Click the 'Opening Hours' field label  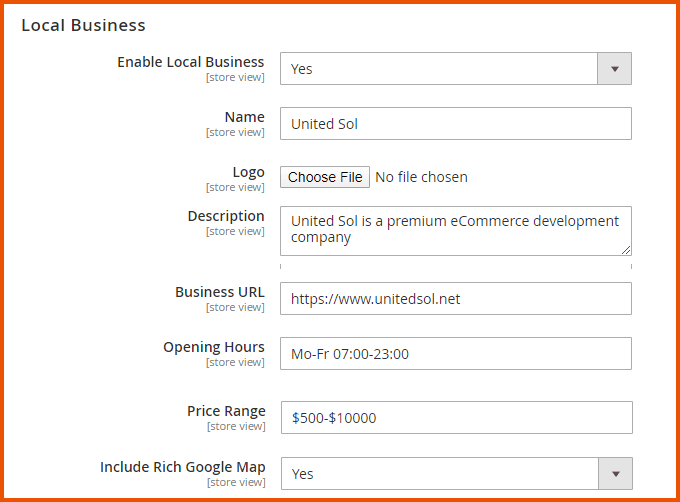point(214,347)
